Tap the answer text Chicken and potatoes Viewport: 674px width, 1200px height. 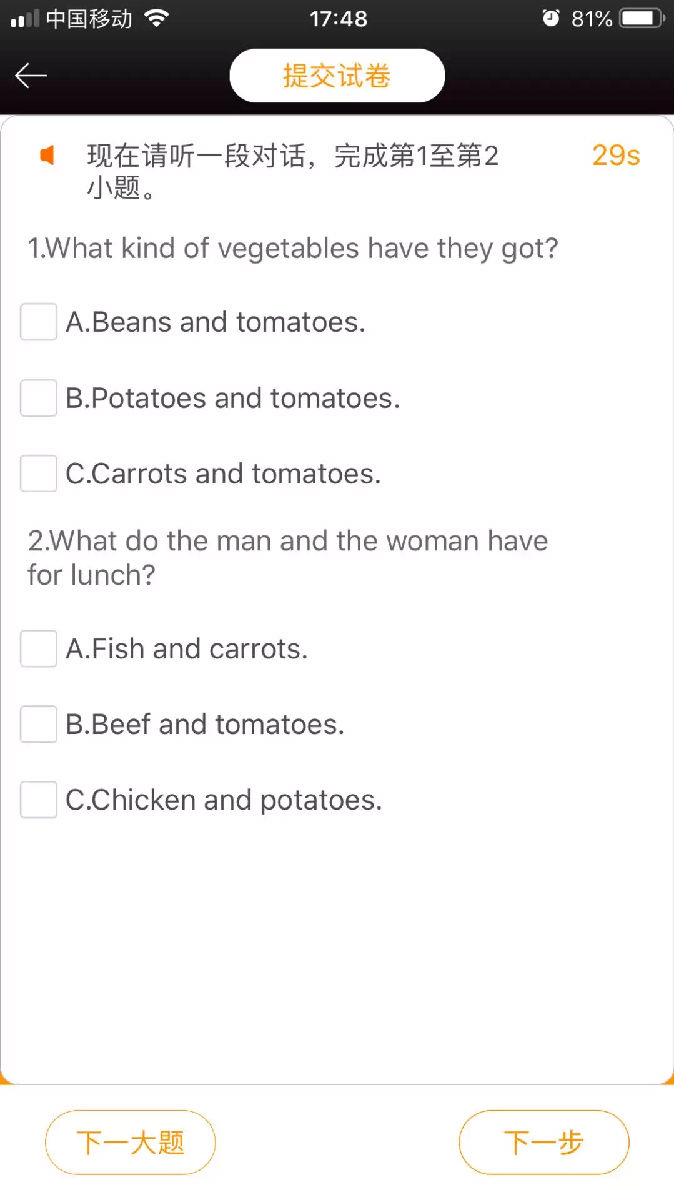224,800
